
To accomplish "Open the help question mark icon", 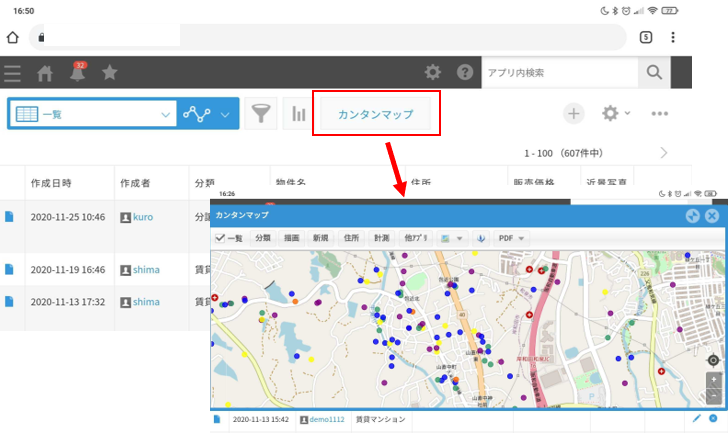I will tap(465, 72).
